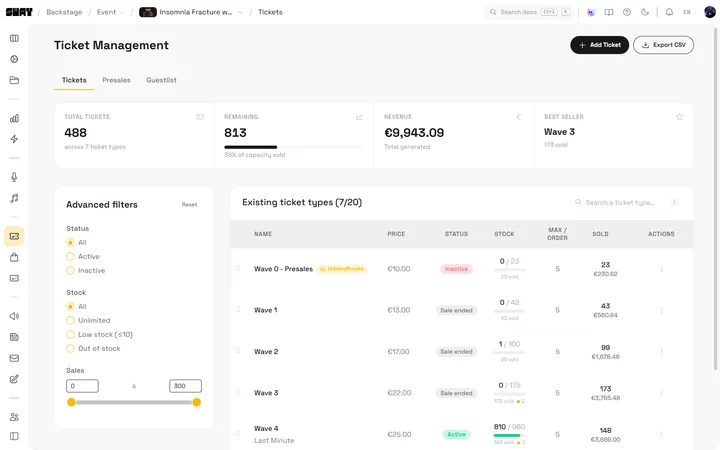Focus the Search docs field
The width and height of the screenshot is (720, 450).
point(528,12)
